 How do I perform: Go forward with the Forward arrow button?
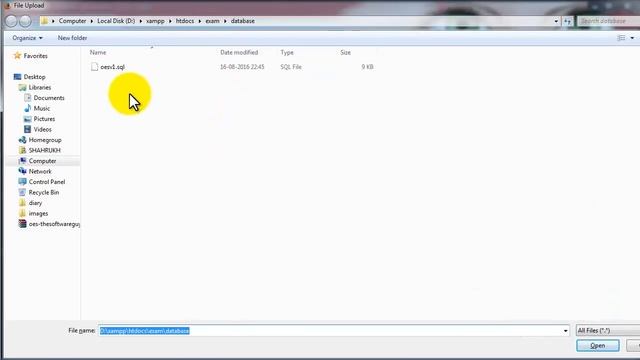(x=25, y=21)
